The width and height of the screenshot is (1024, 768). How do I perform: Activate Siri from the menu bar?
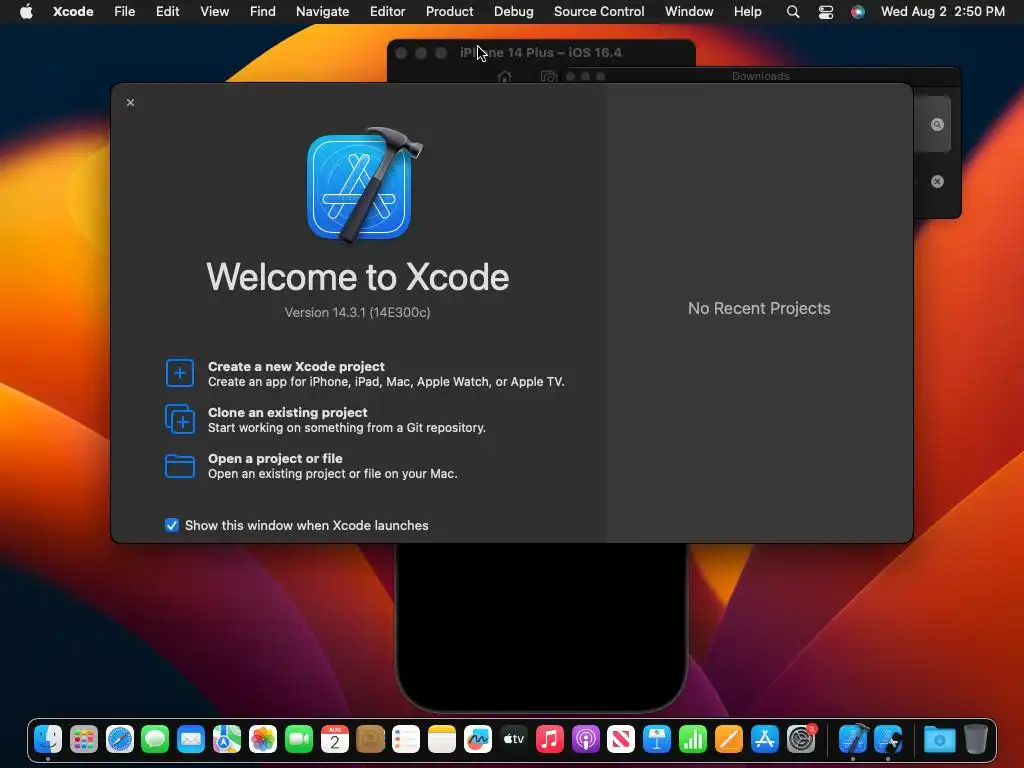pyautogui.click(x=857, y=12)
